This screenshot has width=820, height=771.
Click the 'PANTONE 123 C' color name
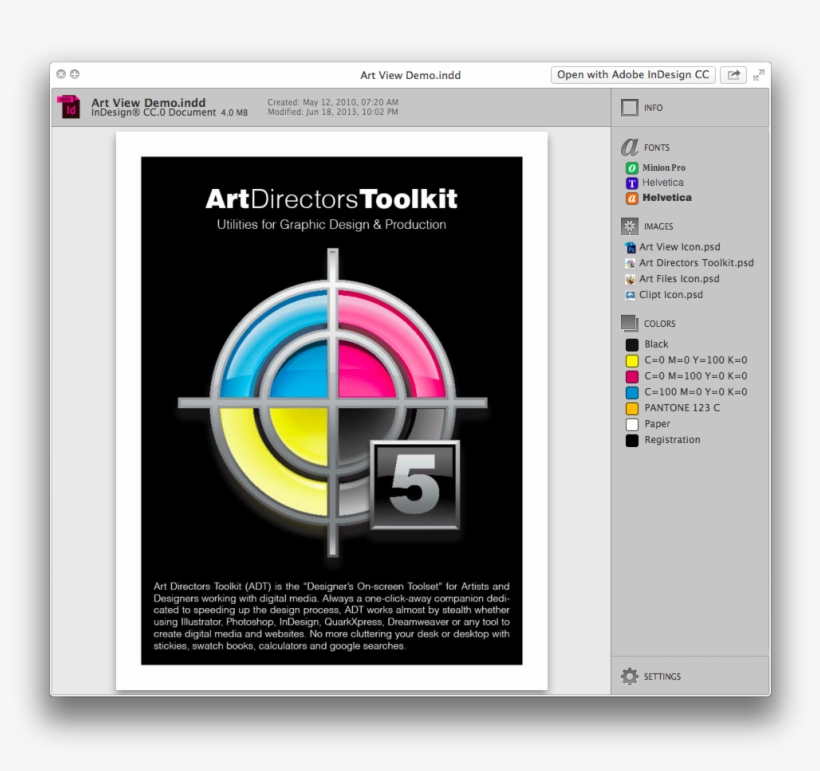pyautogui.click(x=682, y=408)
